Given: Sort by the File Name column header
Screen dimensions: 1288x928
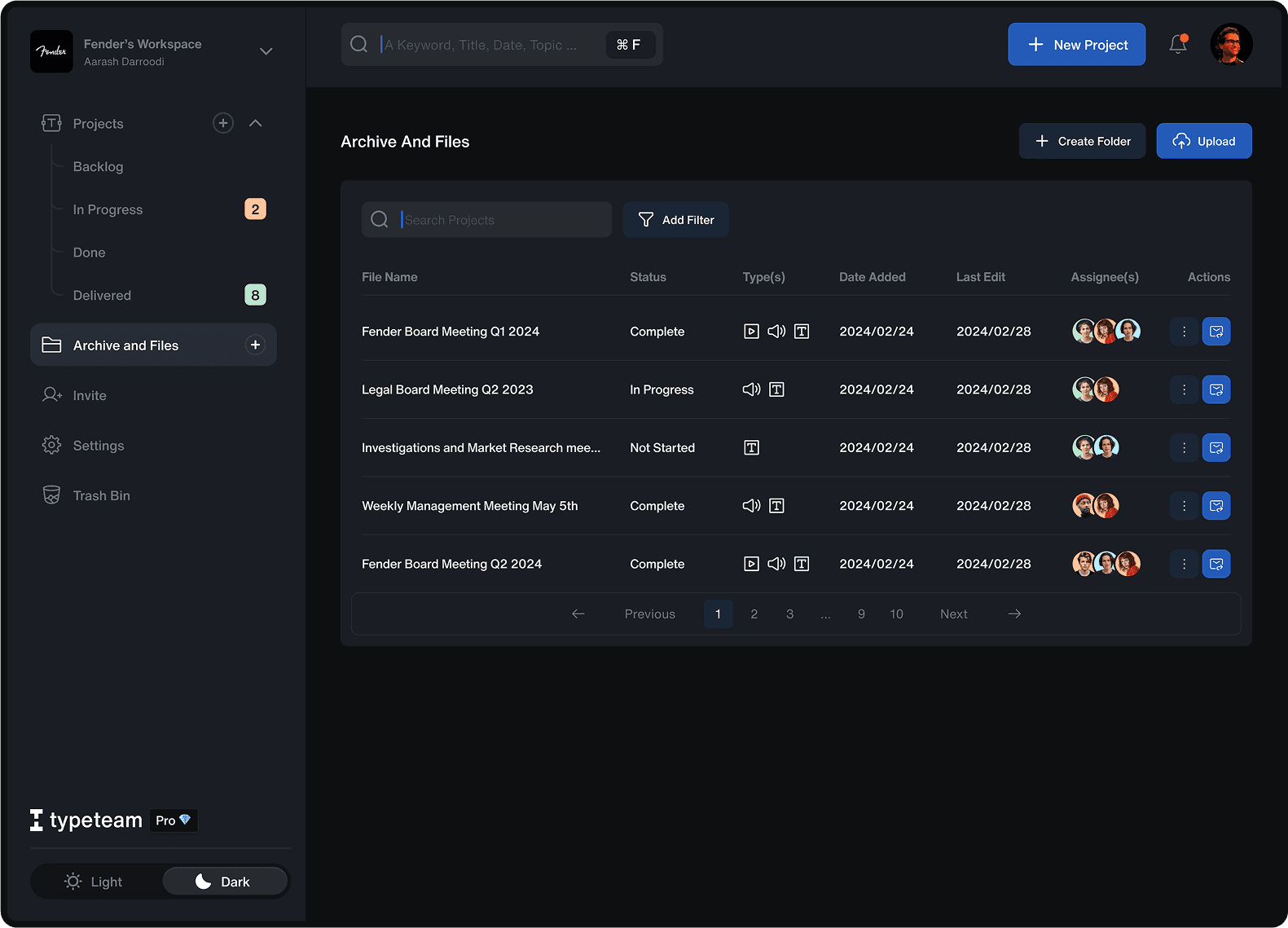Looking at the screenshot, I should click(389, 277).
